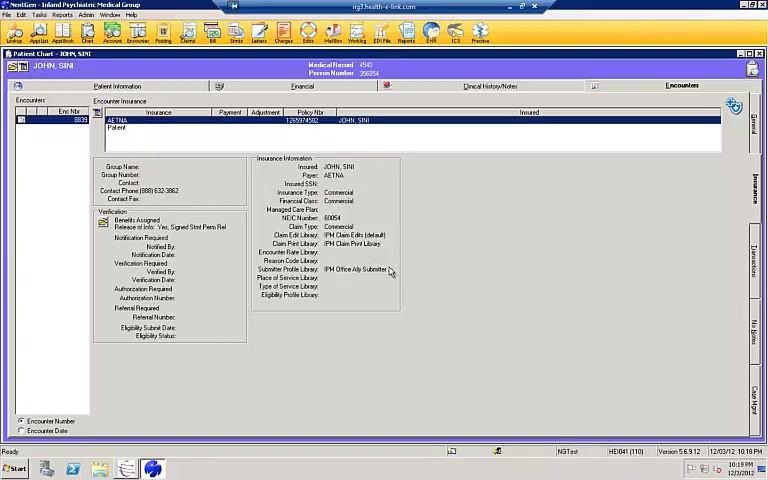The image size is (768, 480).
Task: Open the Reports toolbar tool
Action: tap(406, 33)
